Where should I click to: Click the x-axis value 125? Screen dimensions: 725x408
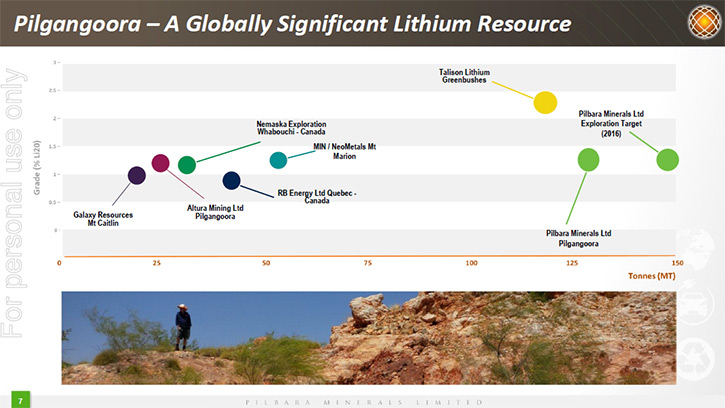(572, 263)
